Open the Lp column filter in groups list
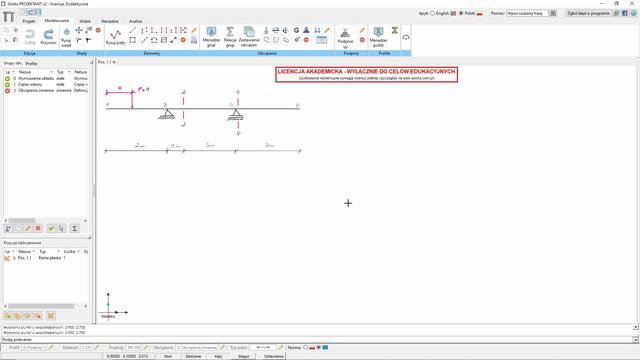Screen dimensions: 640x360 pos(13,72)
